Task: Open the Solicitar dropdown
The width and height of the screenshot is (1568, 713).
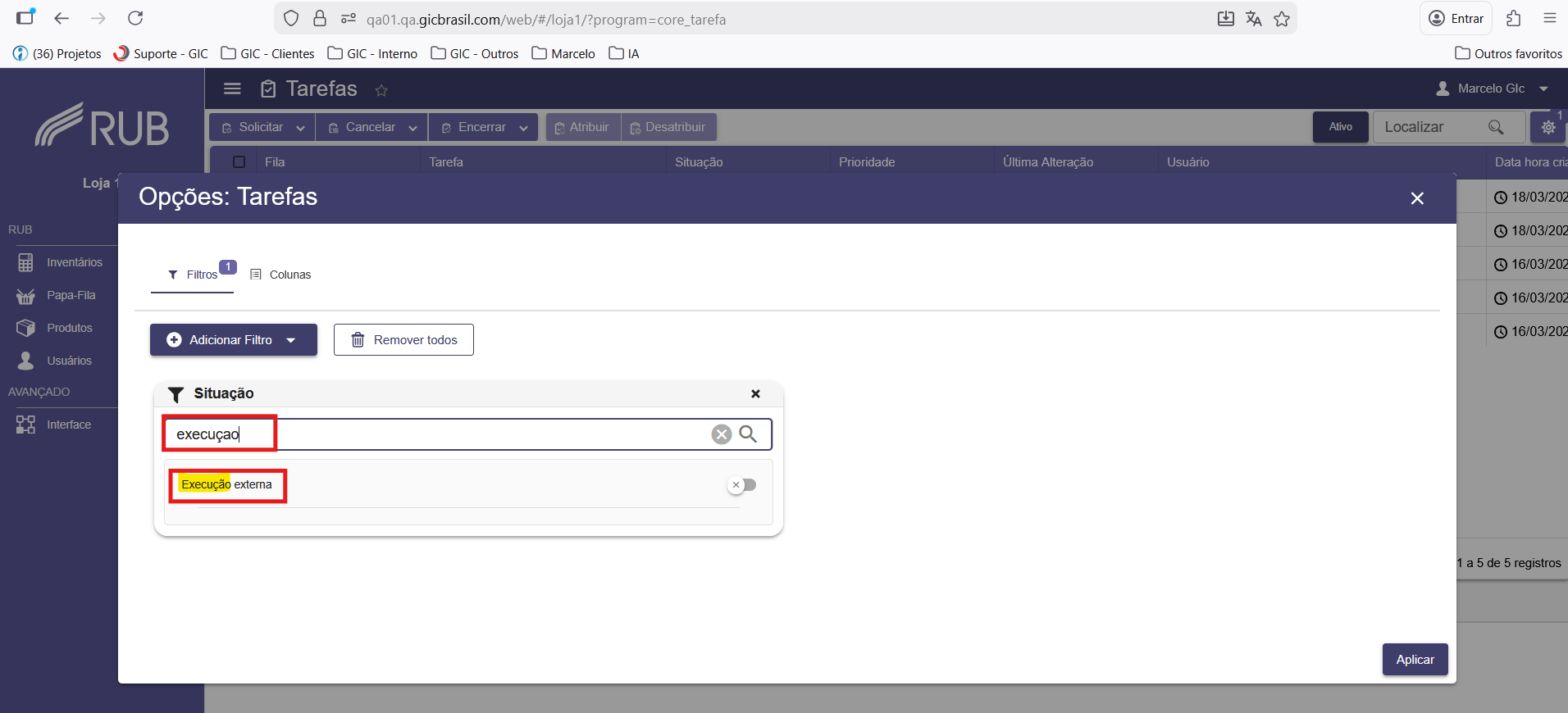Action: pyautogui.click(x=262, y=127)
